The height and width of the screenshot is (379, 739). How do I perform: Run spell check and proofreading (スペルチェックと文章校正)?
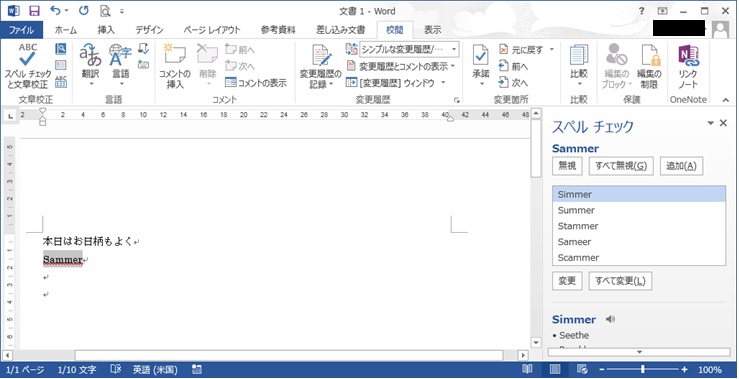click(27, 66)
